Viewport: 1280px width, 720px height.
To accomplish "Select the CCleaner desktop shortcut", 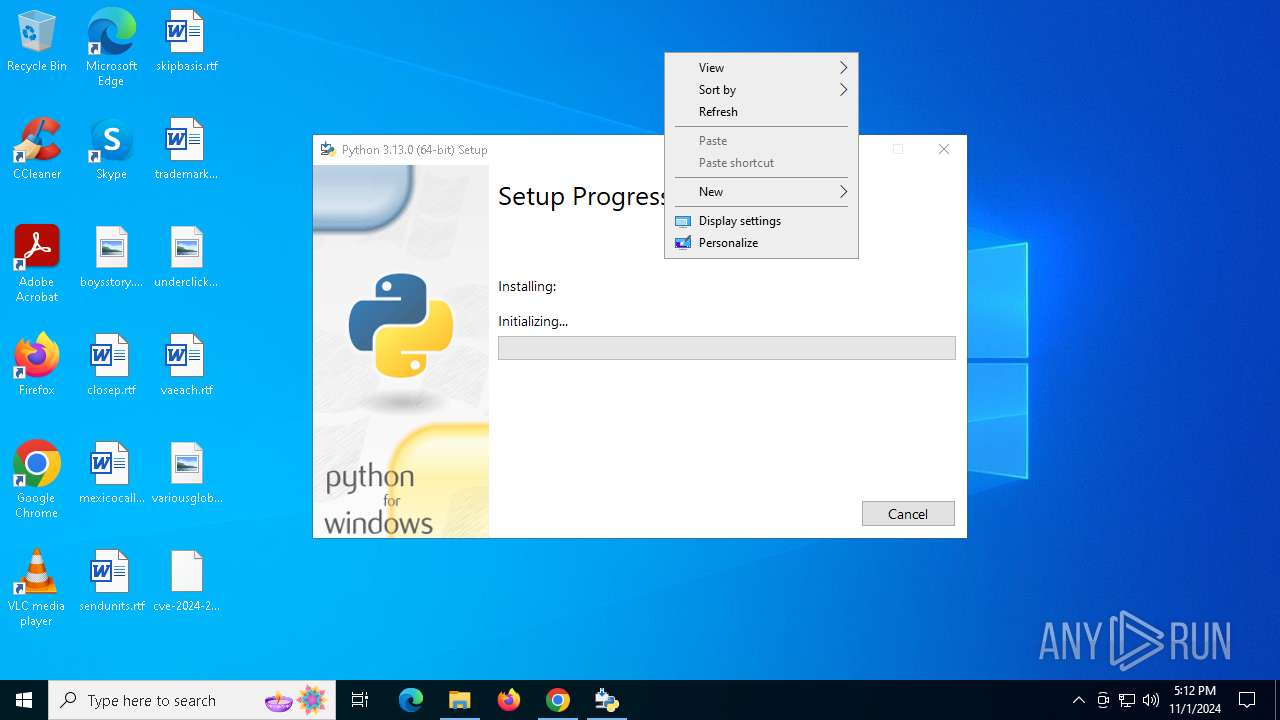I will pos(37,150).
